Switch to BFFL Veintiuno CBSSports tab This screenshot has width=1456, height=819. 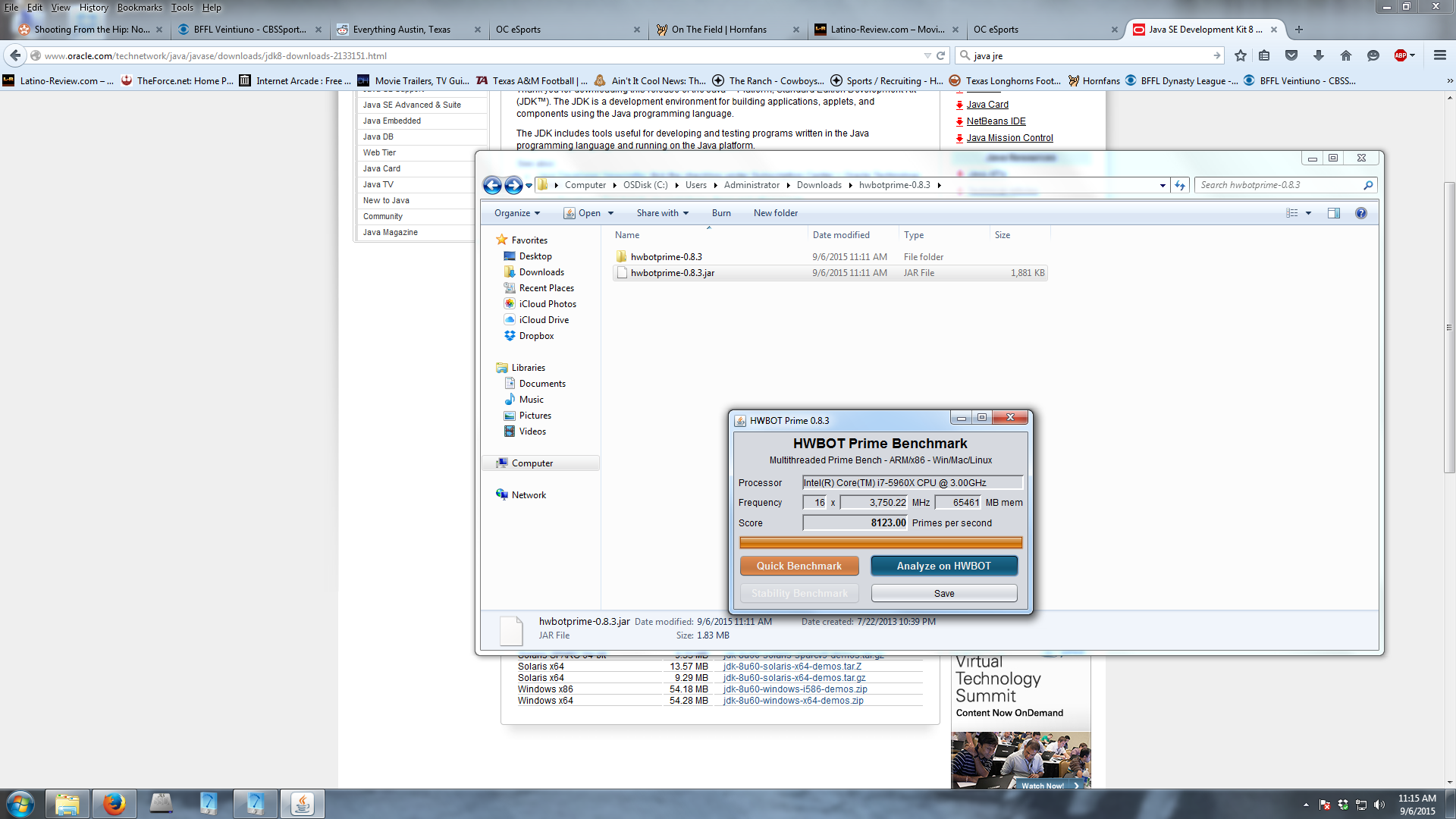tap(249, 30)
